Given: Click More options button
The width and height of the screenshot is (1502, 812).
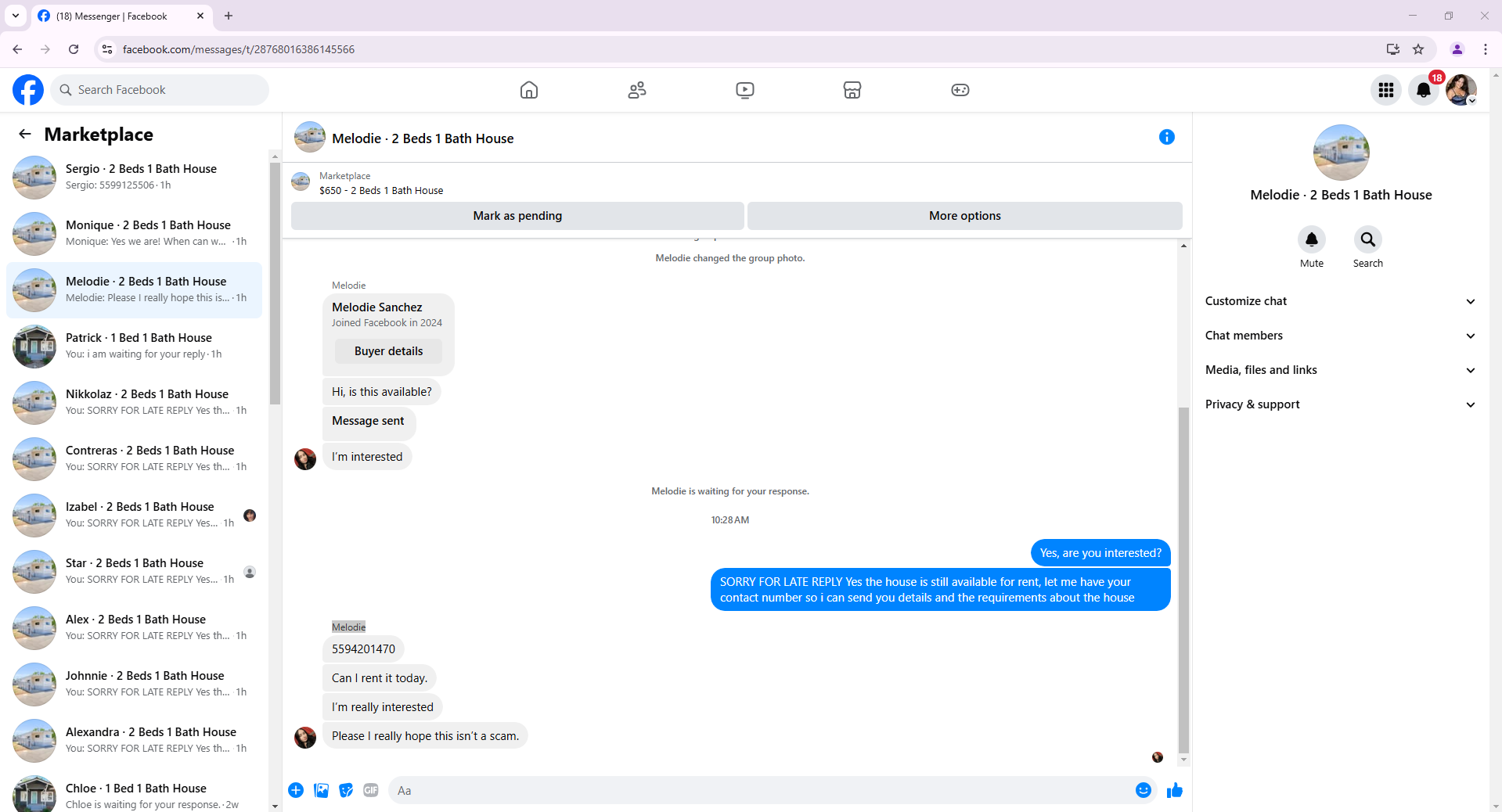Looking at the screenshot, I should tap(965, 216).
